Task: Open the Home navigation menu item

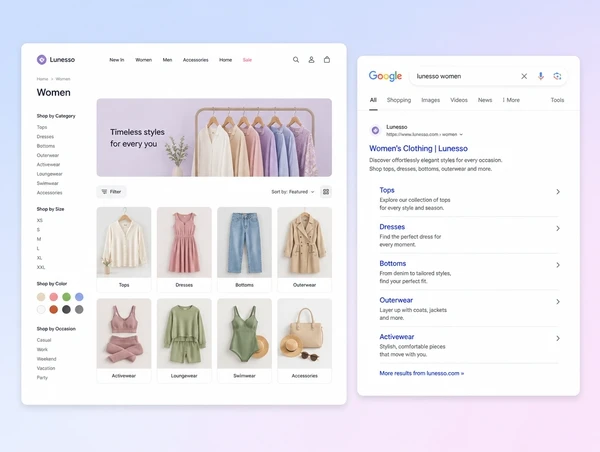Action: pos(225,60)
